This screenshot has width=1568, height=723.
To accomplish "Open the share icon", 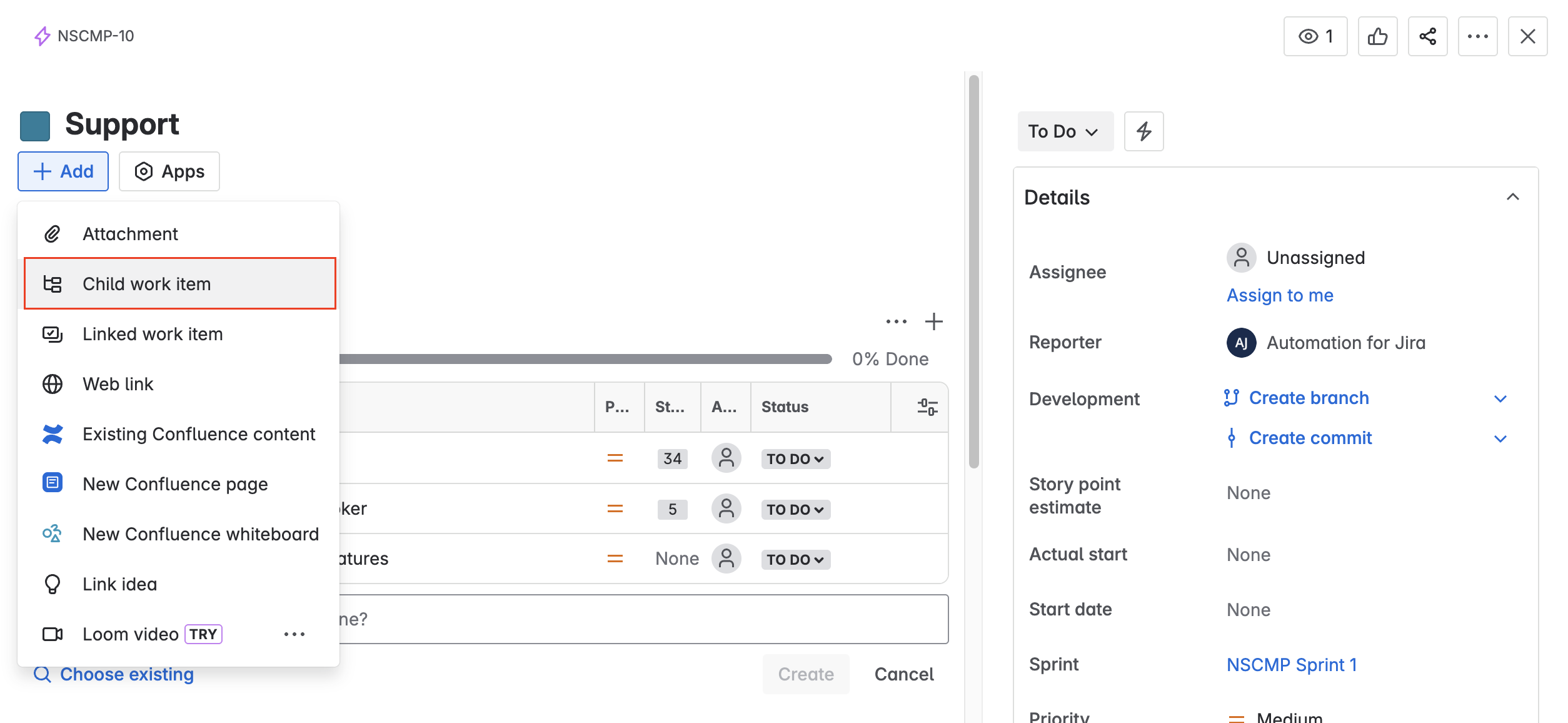I will pos(1427,36).
